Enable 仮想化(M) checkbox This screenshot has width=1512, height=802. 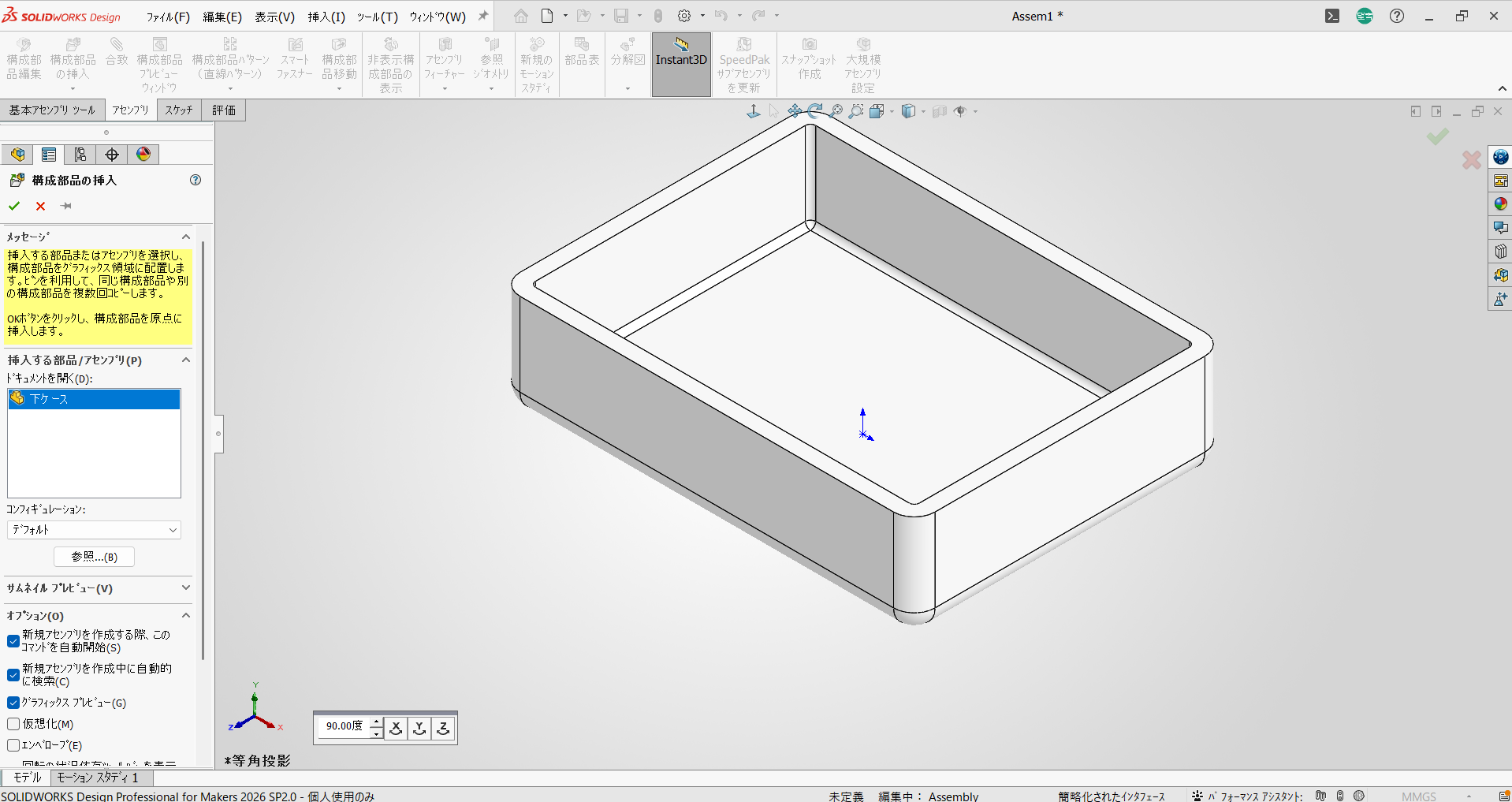pos(13,724)
